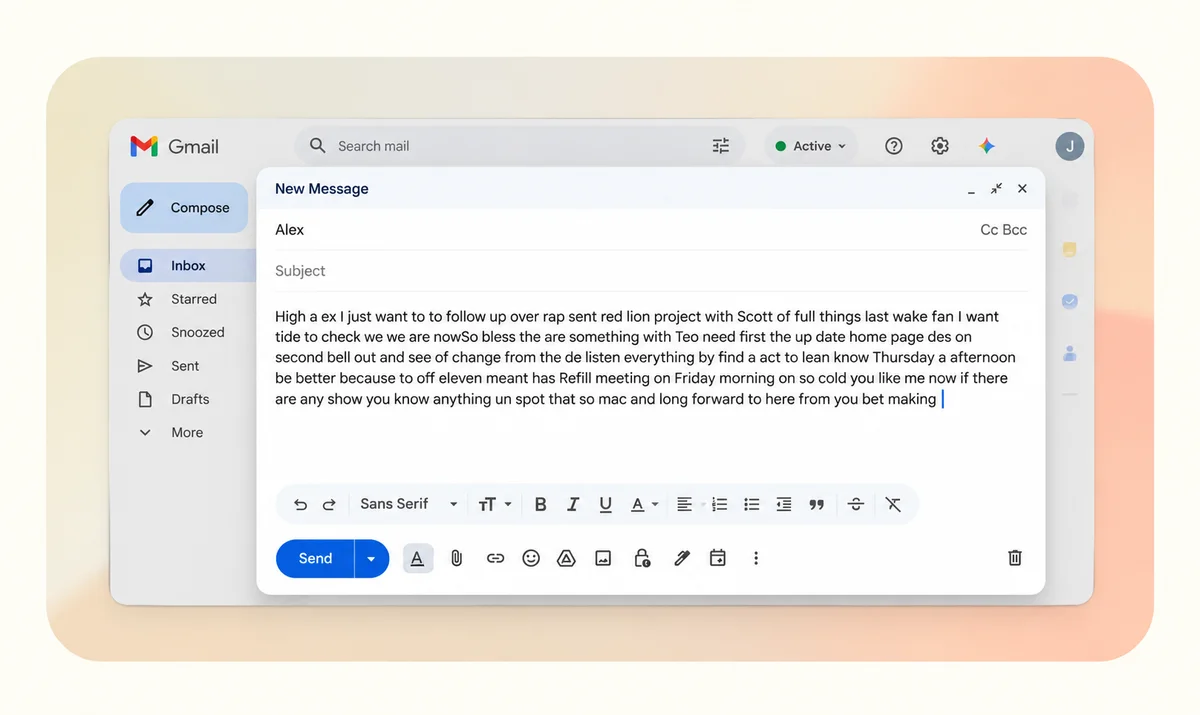Click the Send button
Screen dimensions: 1200x715
(315, 559)
